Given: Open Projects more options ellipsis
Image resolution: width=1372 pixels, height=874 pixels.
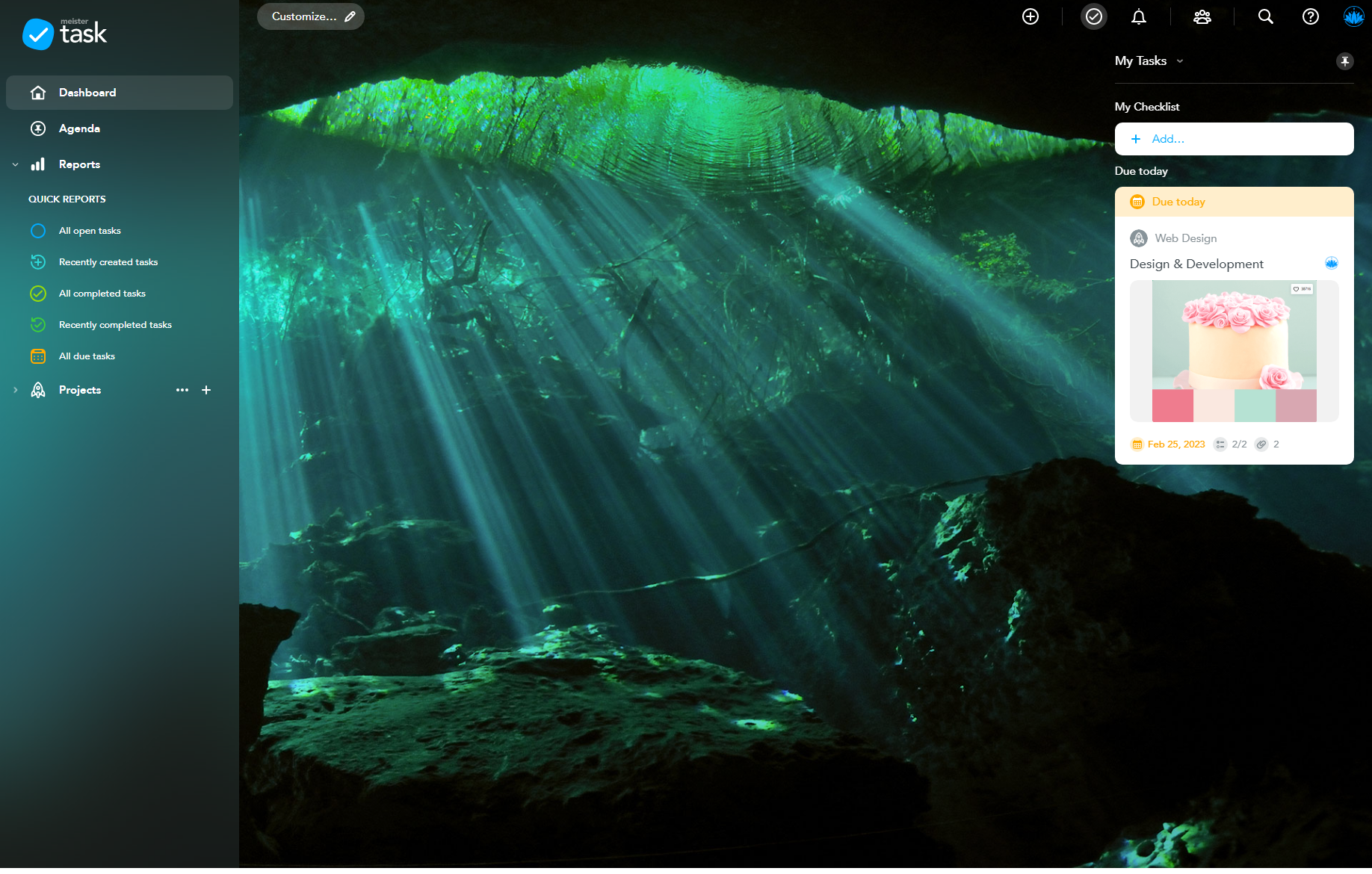Looking at the screenshot, I should [182, 390].
